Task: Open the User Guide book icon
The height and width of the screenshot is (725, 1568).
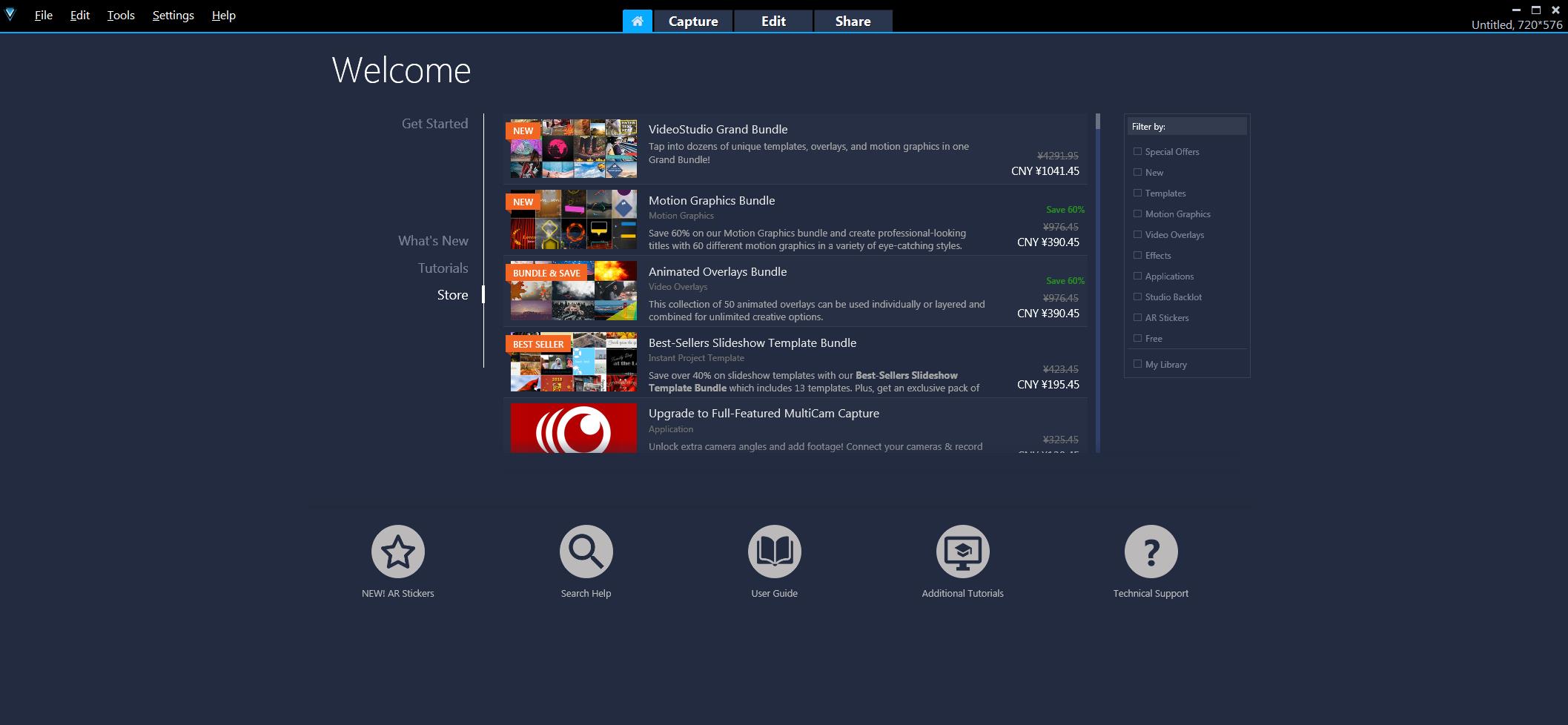Action: pyautogui.click(x=775, y=552)
